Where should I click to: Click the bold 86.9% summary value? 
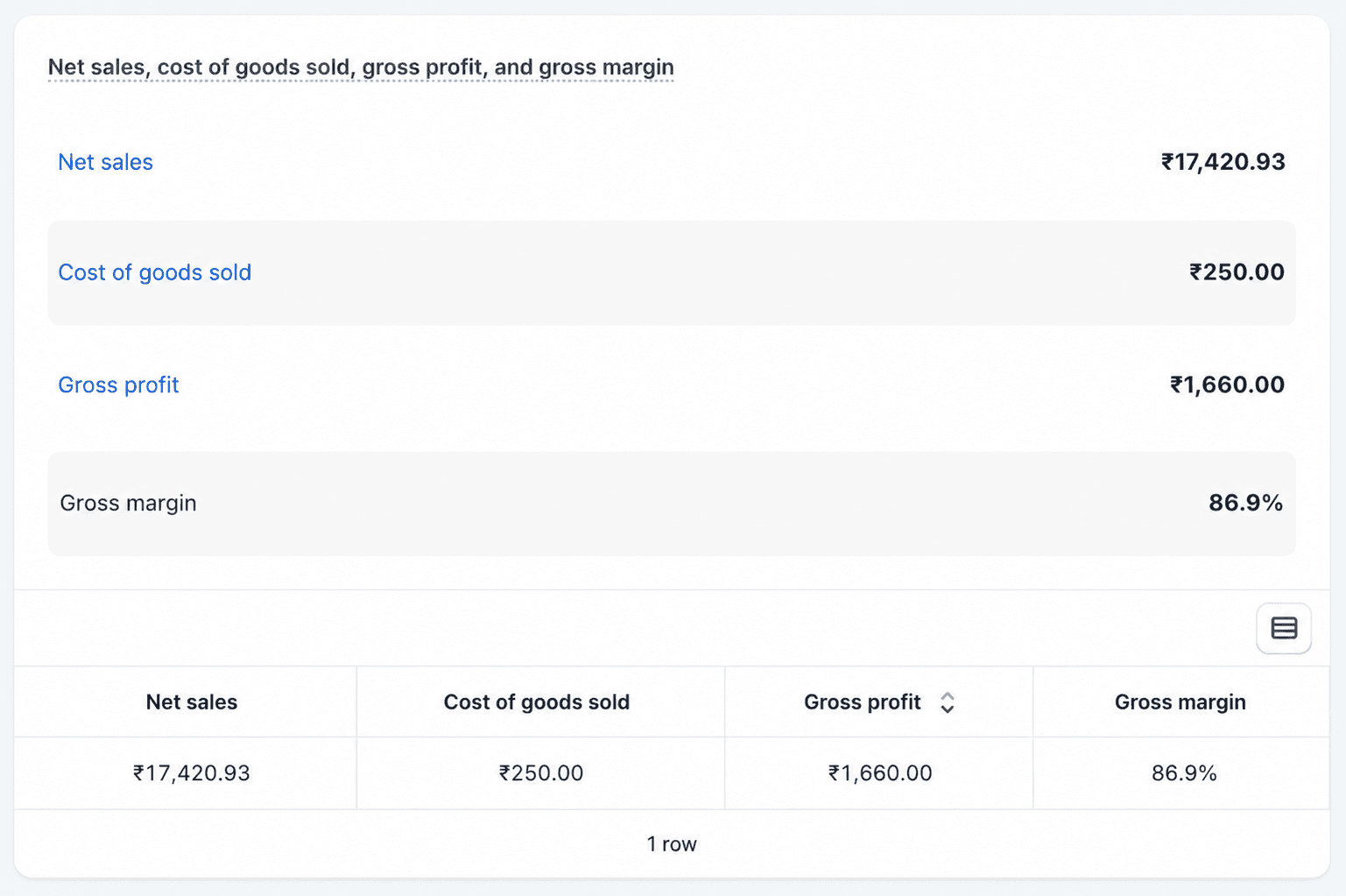(x=1245, y=503)
